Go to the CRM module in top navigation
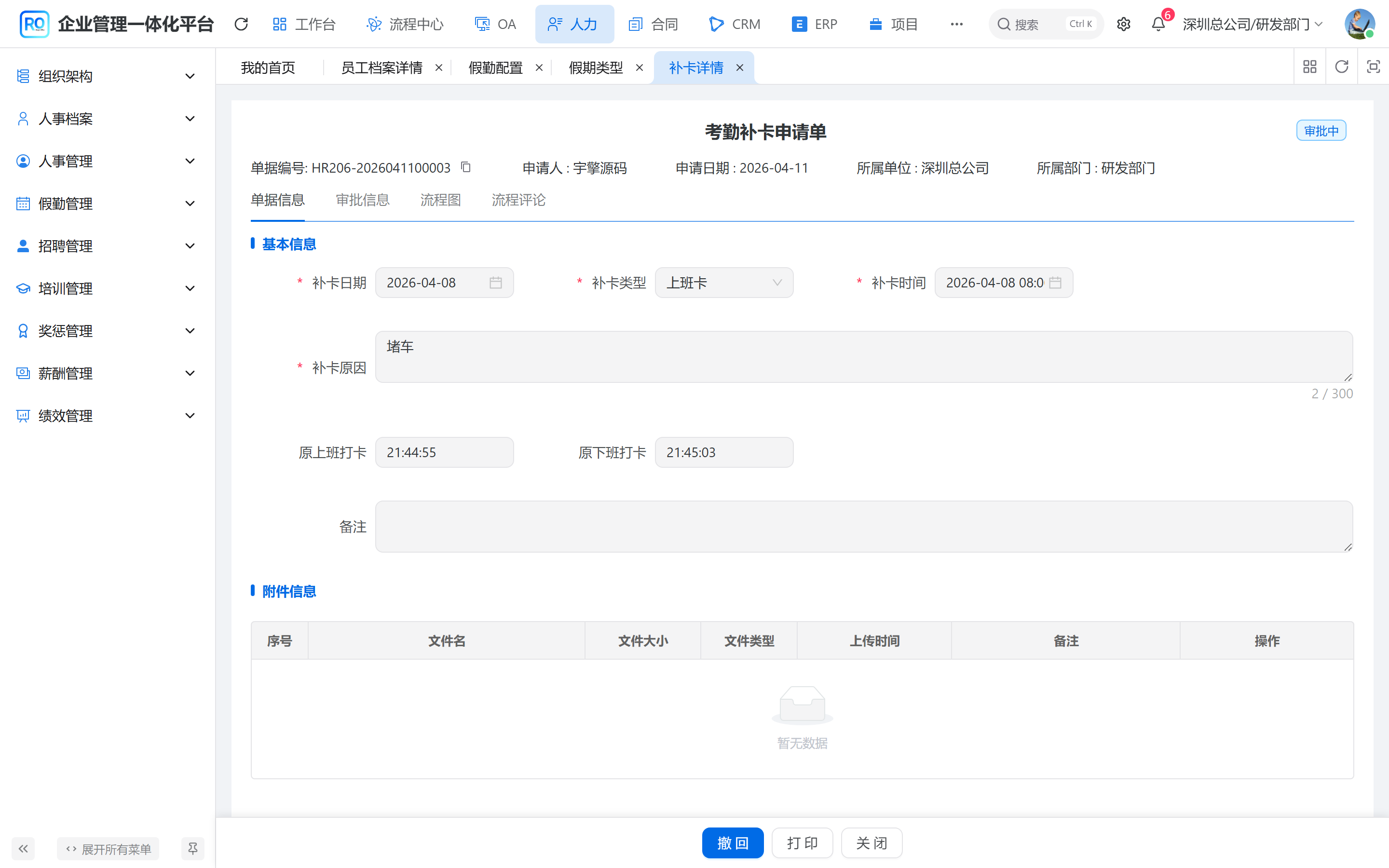1389x868 pixels. click(x=735, y=24)
